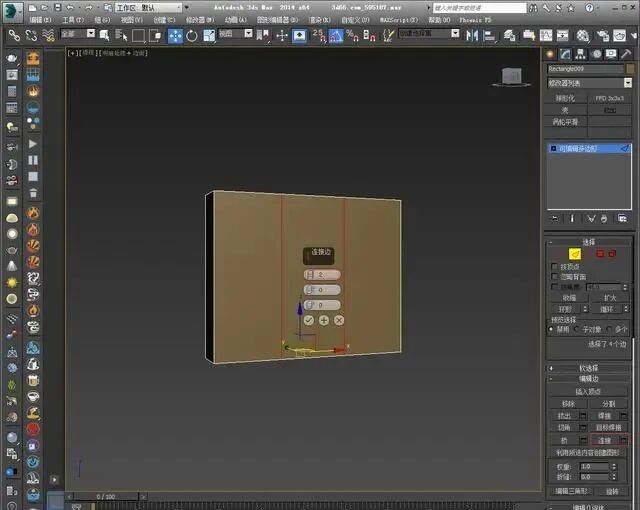Click the Pin Stack icon below modifier stack

pos(555,219)
